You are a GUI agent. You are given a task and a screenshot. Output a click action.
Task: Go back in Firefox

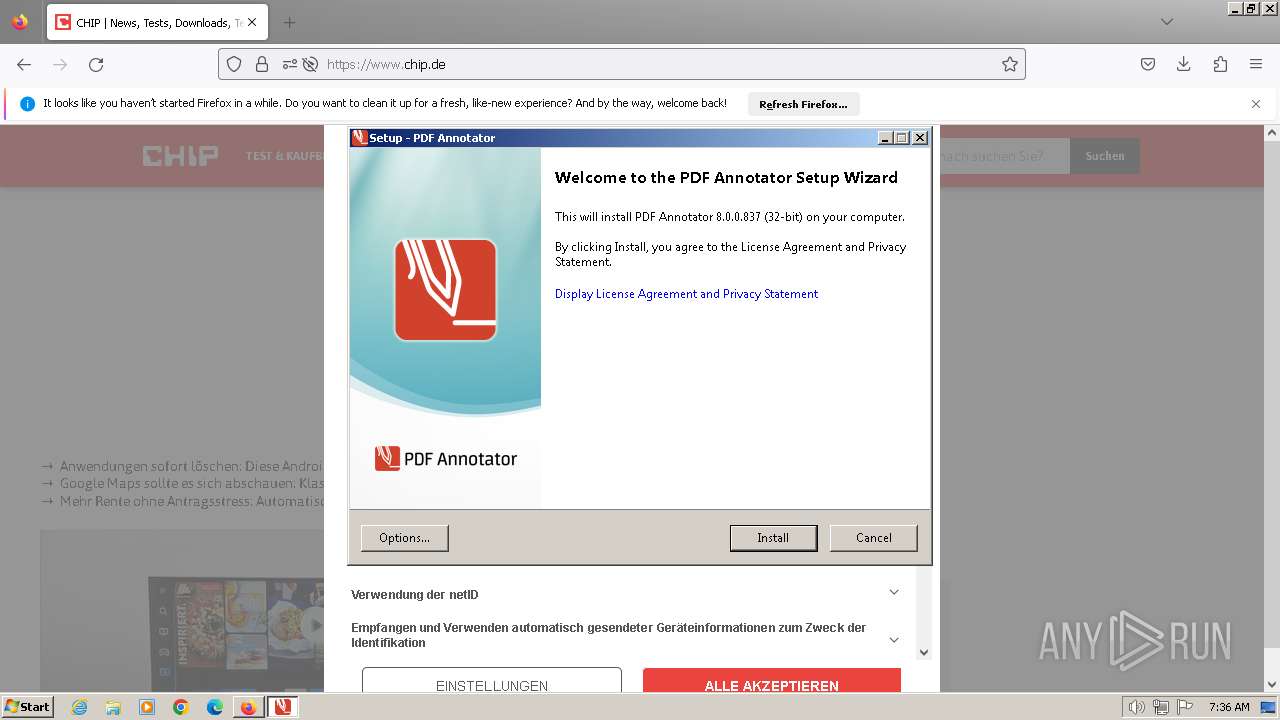click(x=24, y=64)
